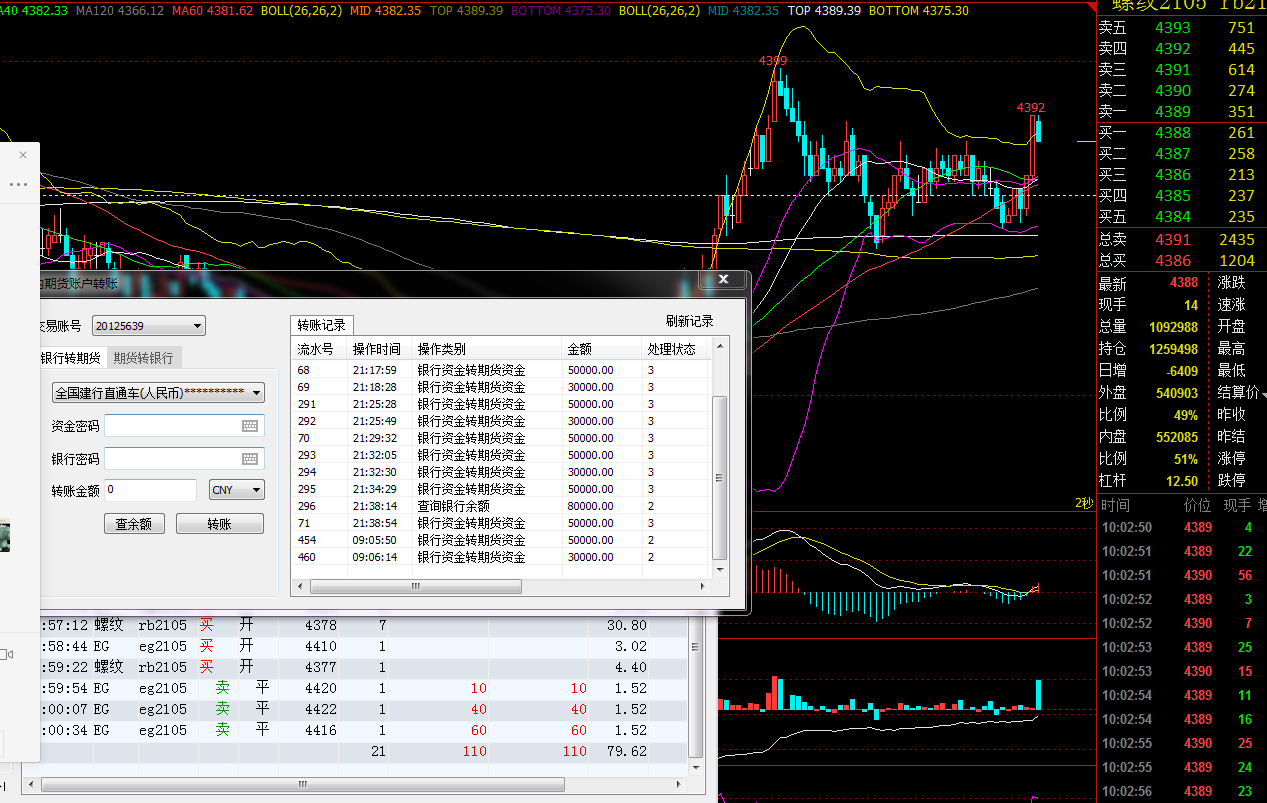Click the three-dots menu icon at left edge

click(18, 184)
